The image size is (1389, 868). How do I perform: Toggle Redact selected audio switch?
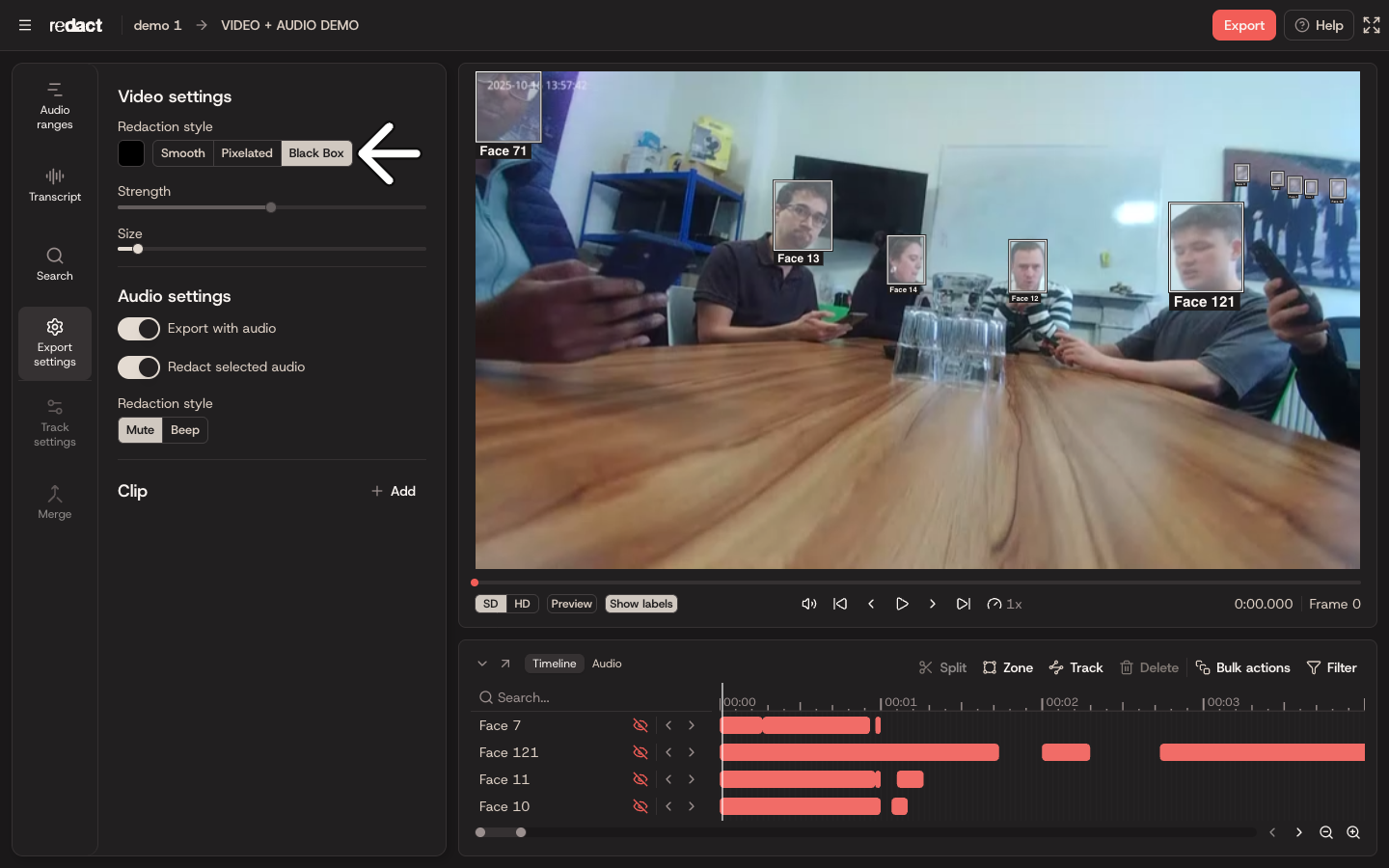pos(139,367)
